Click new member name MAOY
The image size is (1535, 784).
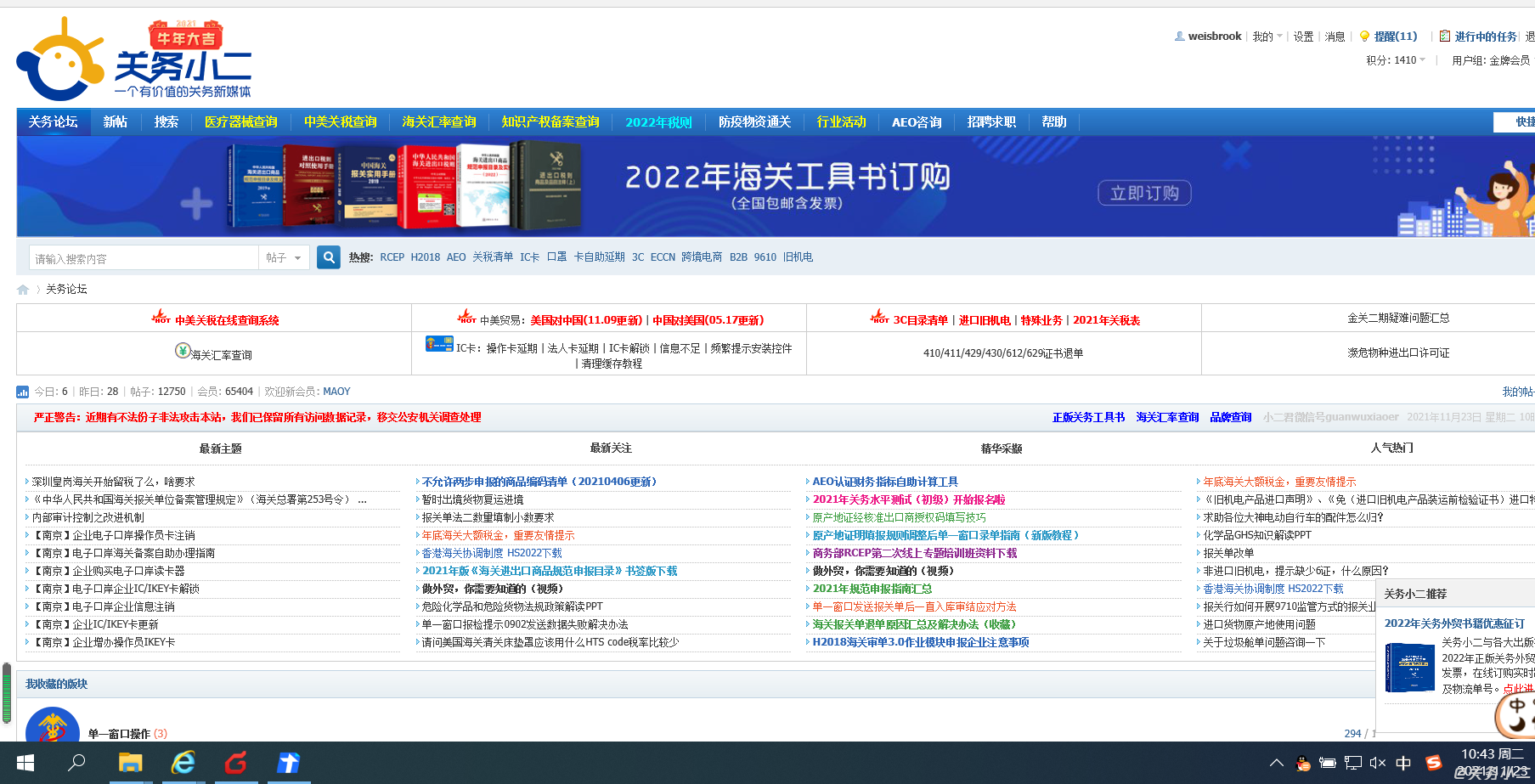coord(336,392)
